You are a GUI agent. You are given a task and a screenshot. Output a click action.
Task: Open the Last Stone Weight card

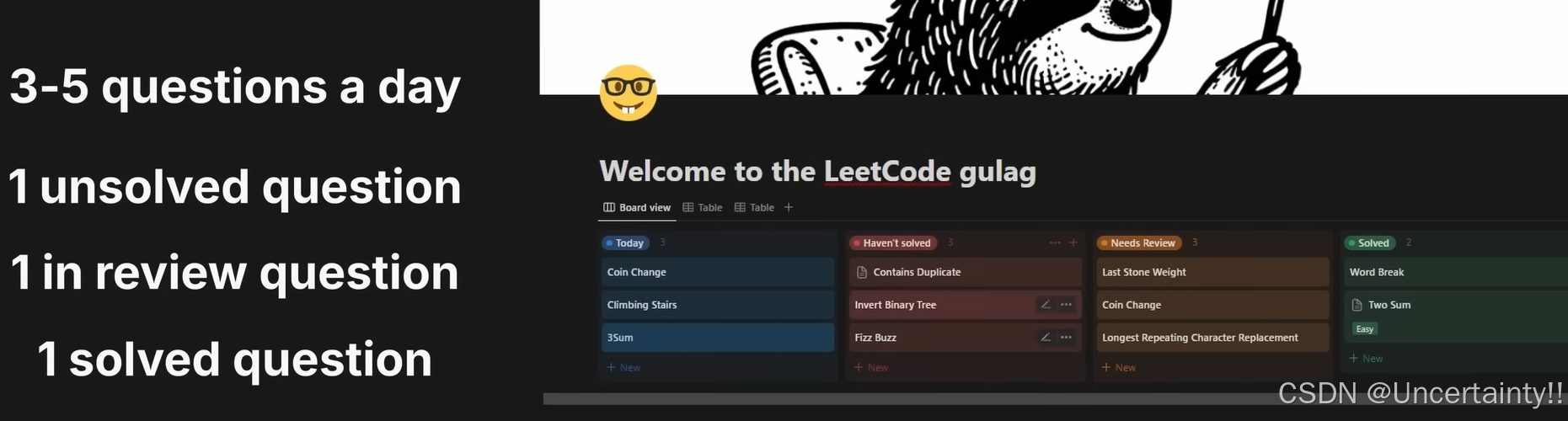point(1212,272)
